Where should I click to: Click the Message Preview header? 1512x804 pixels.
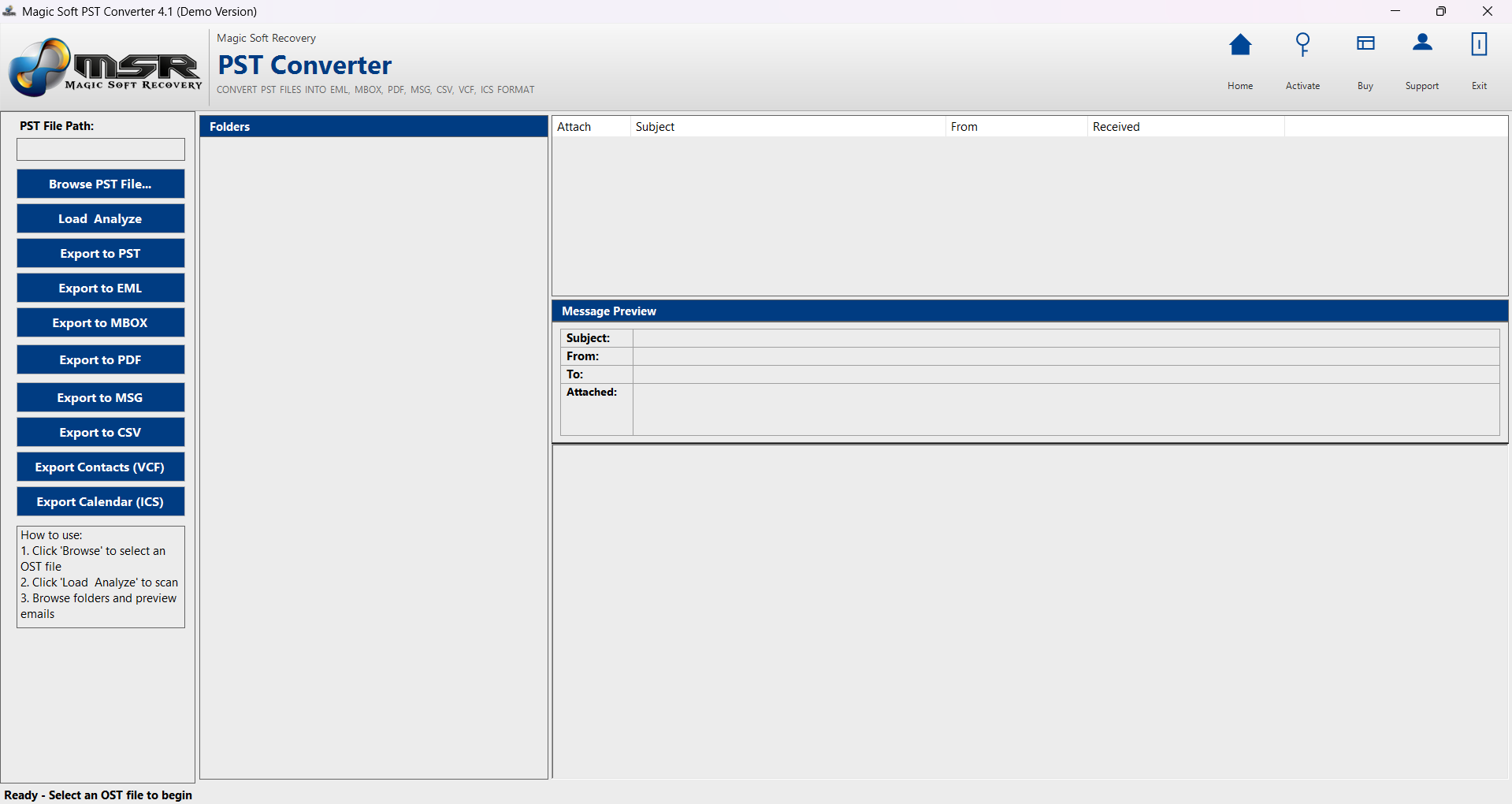tap(1030, 311)
